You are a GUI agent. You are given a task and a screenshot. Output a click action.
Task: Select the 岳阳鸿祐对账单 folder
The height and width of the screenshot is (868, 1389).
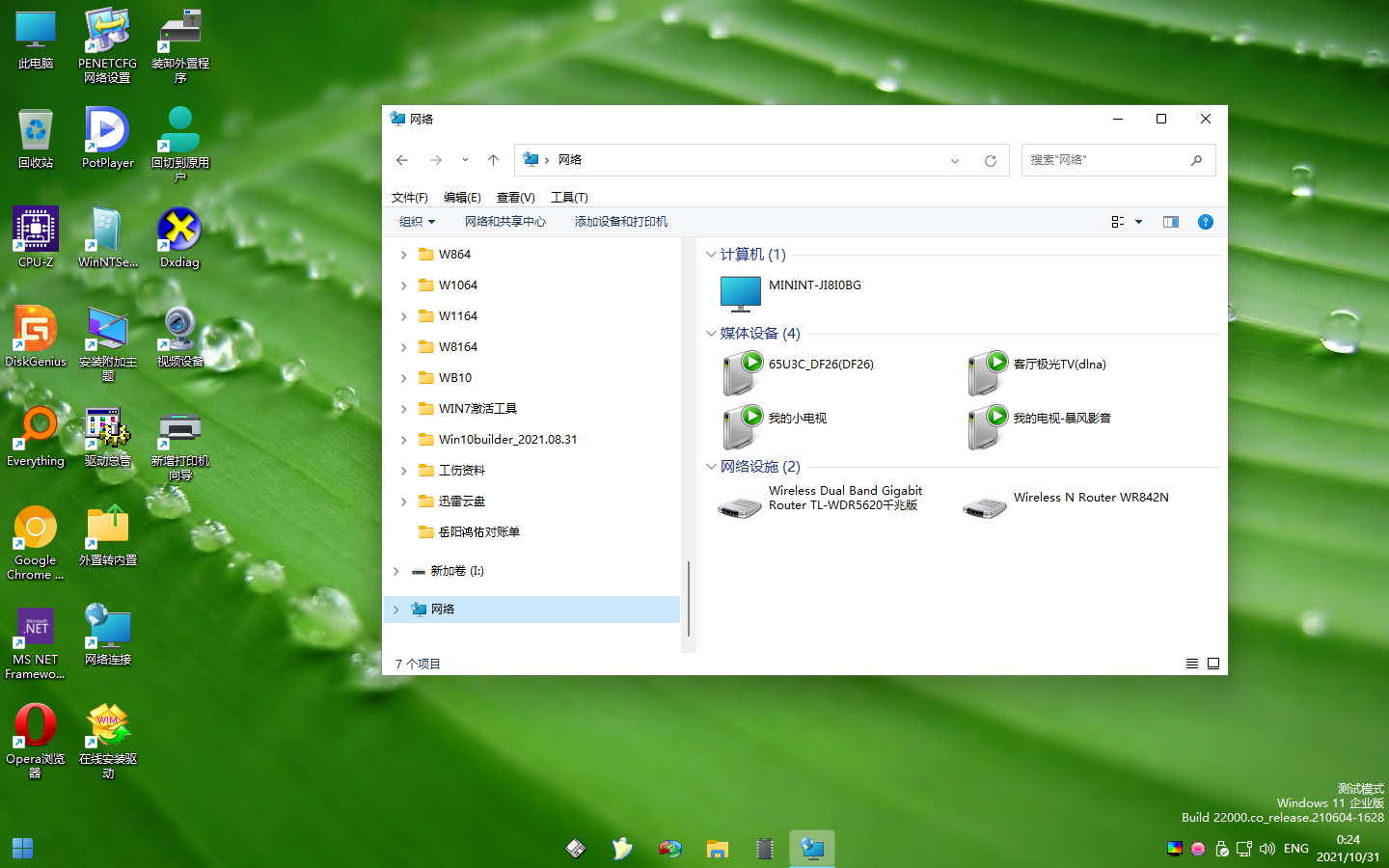[x=469, y=532]
